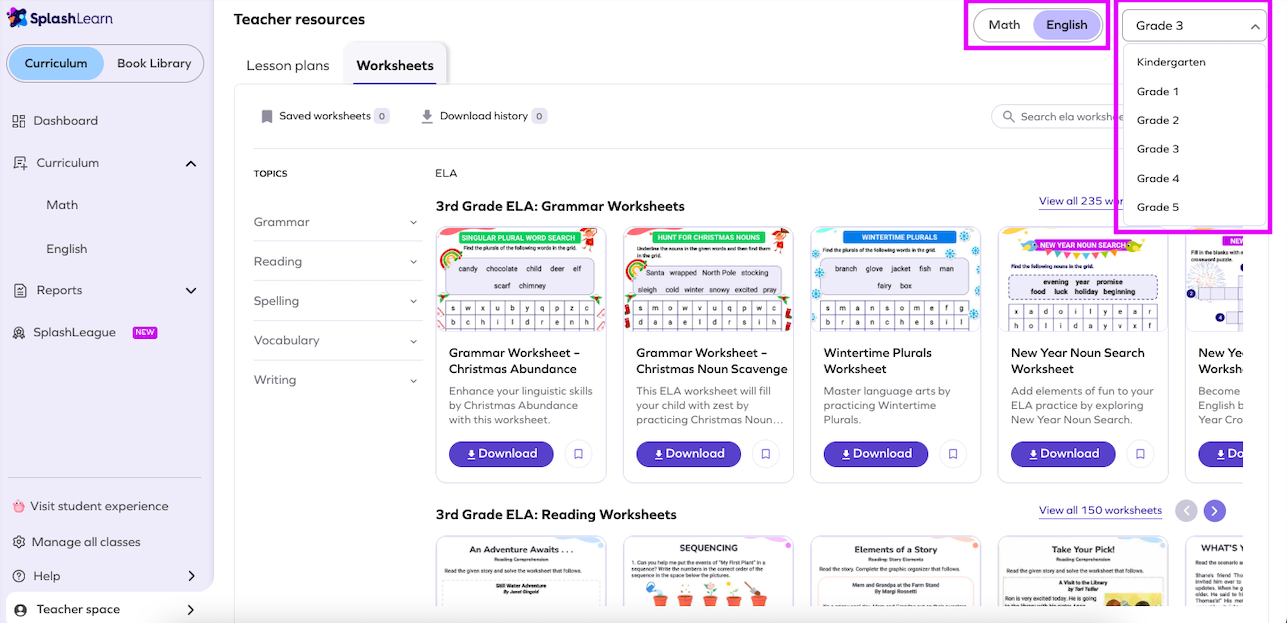The image size is (1287, 623).
Task: Click View all 150 worksheets for Reading
Action: 1100,510
